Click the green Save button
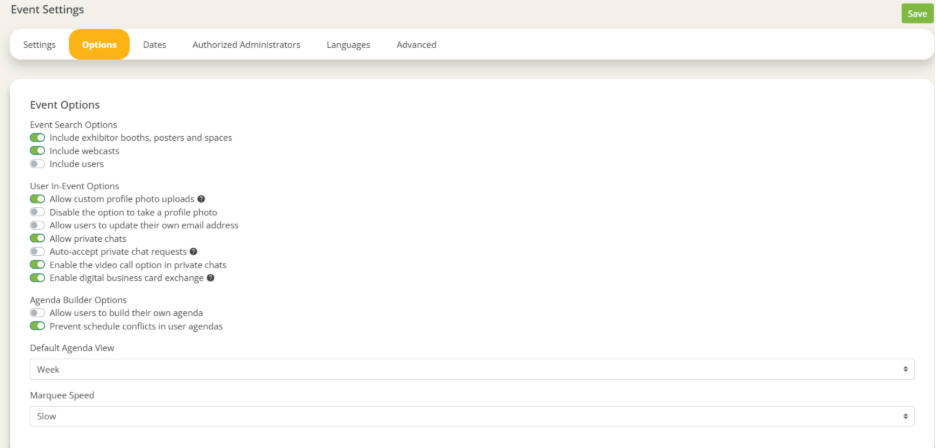Viewport: 936px width, 448px height. point(916,14)
